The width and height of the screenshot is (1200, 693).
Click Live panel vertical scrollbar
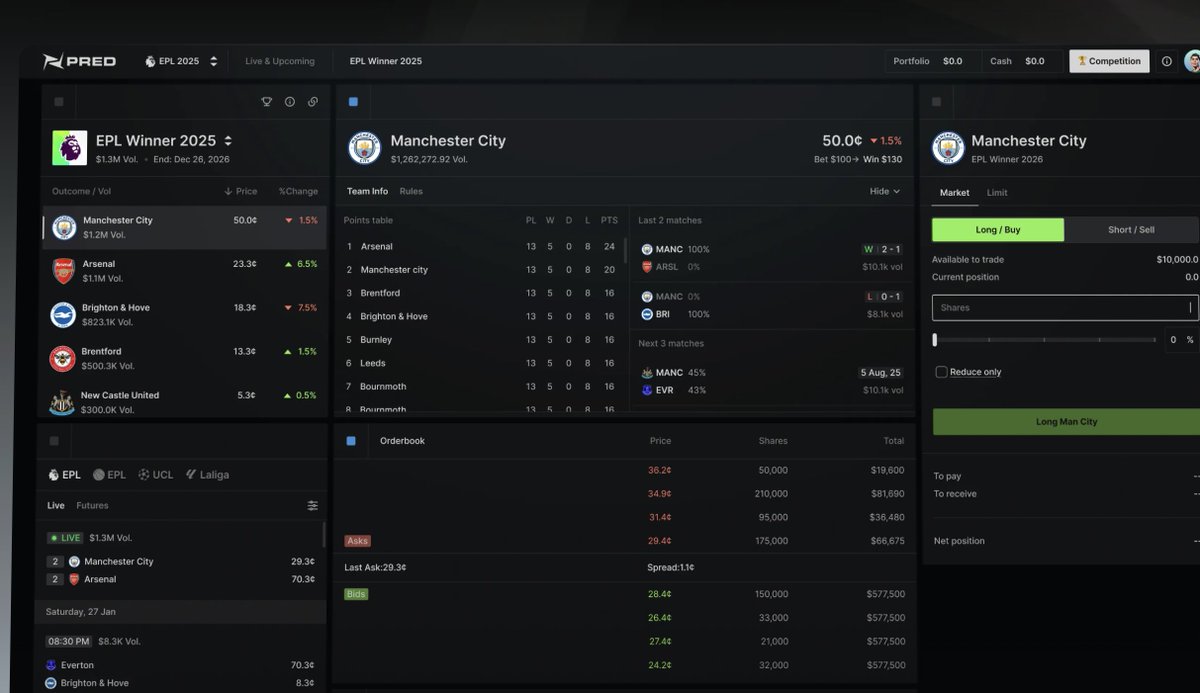tap(323, 533)
